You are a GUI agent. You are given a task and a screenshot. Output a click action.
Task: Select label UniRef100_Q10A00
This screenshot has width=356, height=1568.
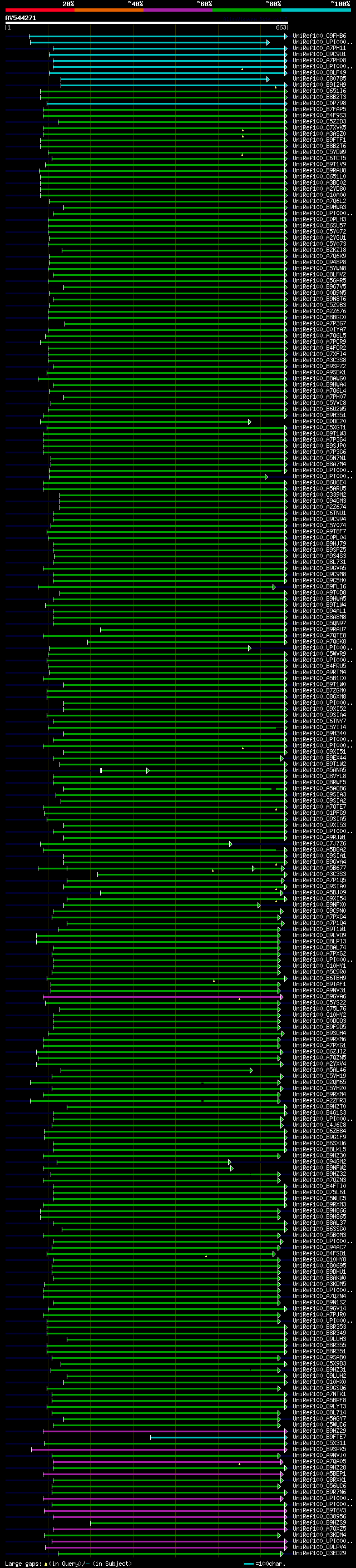(319, 195)
